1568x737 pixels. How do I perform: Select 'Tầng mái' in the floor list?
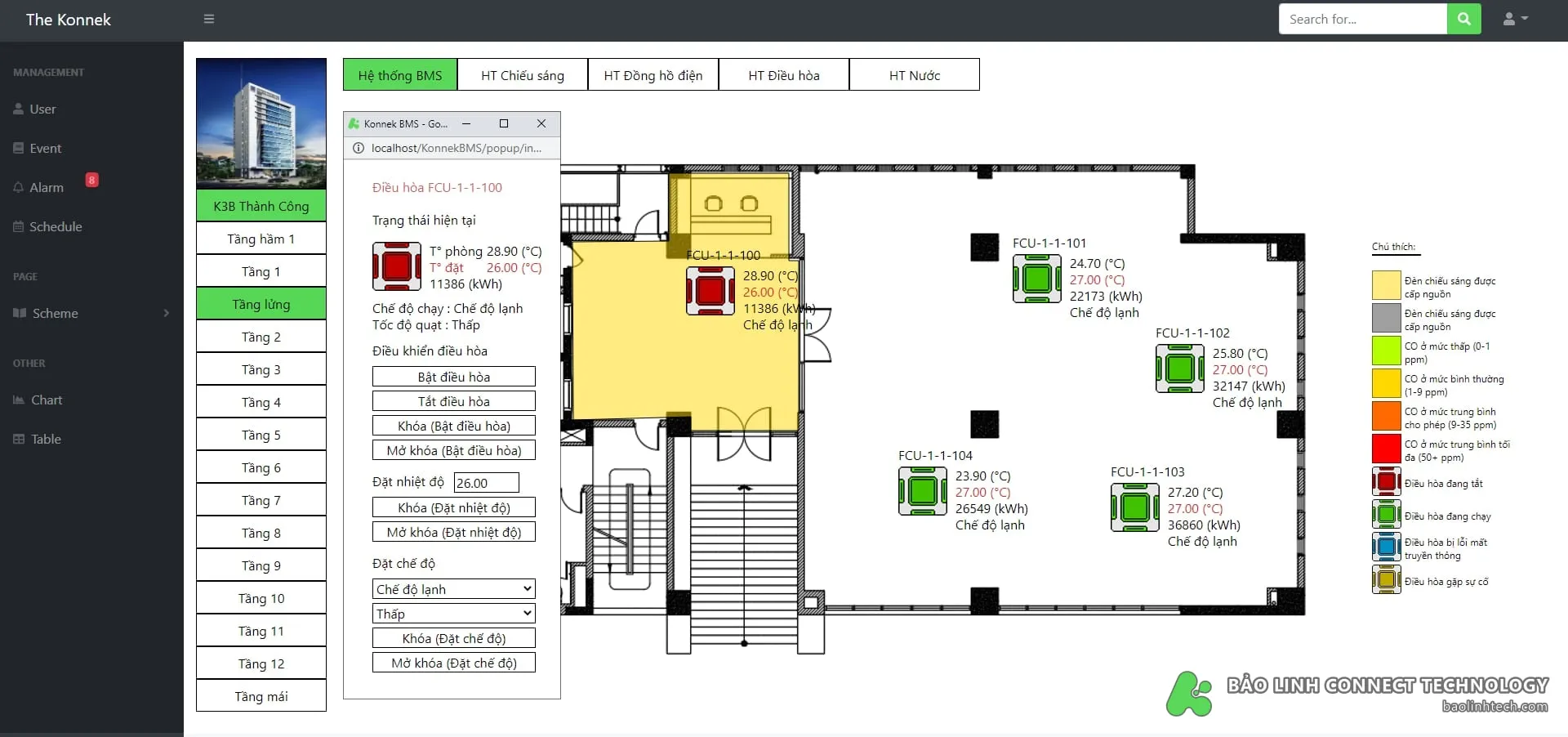point(261,696)
